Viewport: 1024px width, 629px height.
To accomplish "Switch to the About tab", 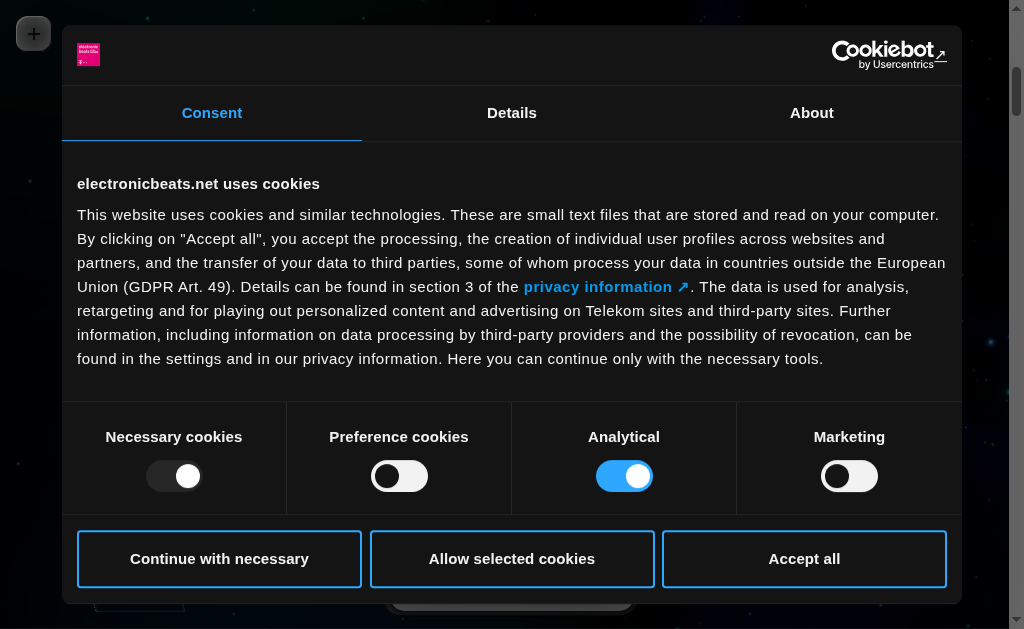I will (x=812, y=113).
